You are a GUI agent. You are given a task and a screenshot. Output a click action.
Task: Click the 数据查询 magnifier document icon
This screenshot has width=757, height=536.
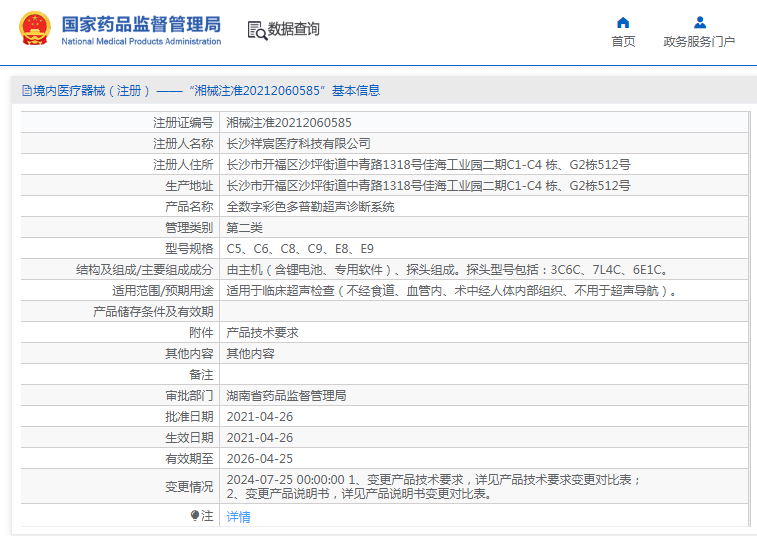pyautogui.click(x=257, y=30)
